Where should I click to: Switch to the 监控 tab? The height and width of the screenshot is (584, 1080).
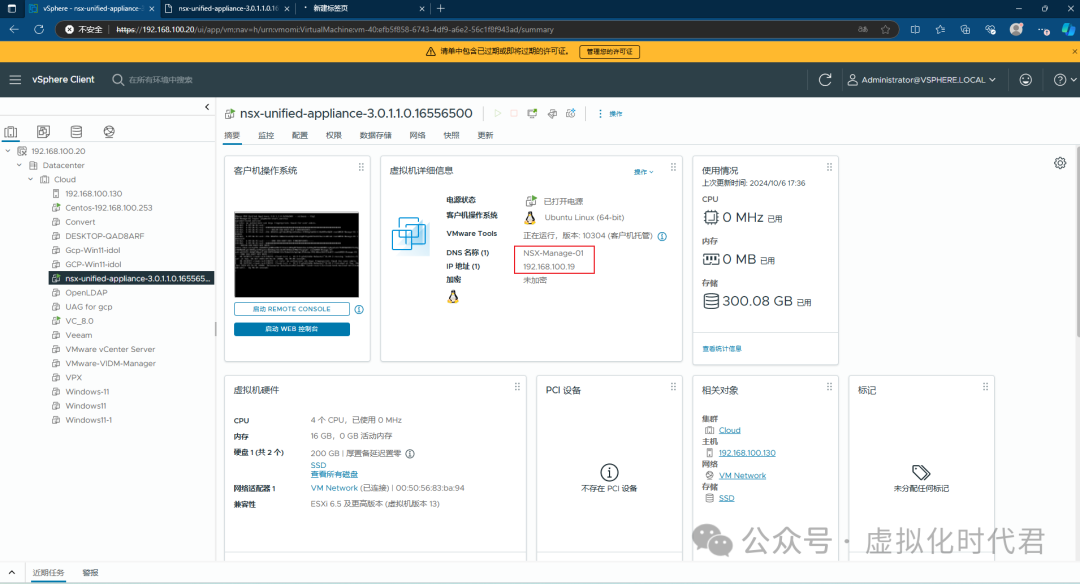point(266,136)
